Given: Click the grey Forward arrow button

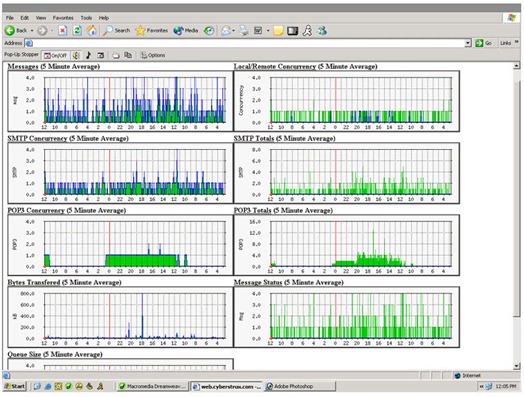Looking at the screenshot, I should pyautogui.click(x=42, y=31).
